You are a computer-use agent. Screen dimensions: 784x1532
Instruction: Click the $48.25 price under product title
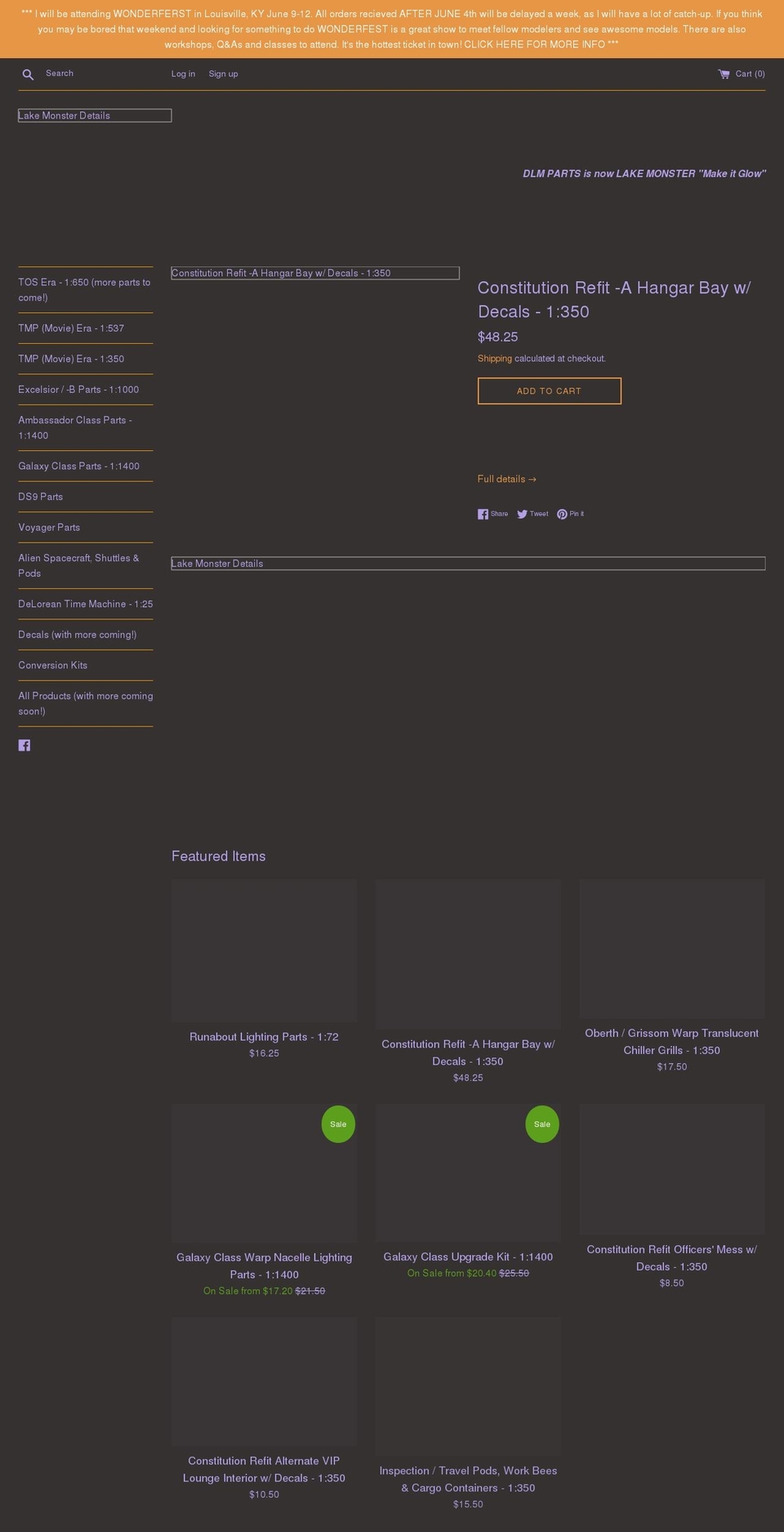[x=498, y=337]
